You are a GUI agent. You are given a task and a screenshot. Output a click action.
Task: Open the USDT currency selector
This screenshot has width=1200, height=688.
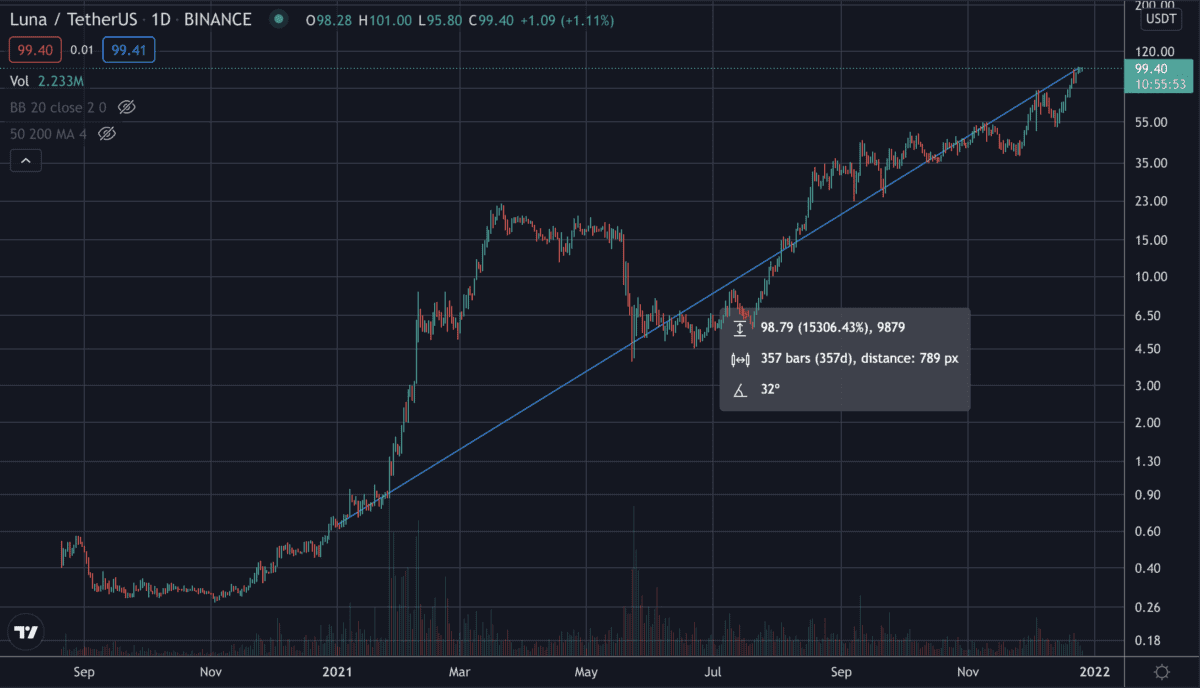(1161, 19)
